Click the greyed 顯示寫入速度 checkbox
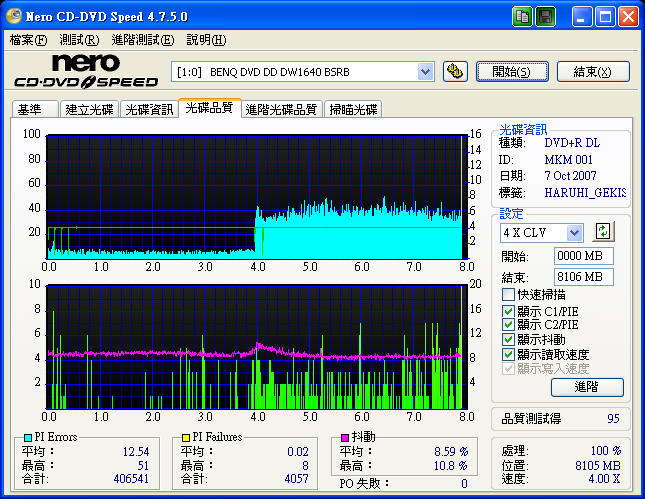The height and width of the screenshot is (499, 645). click(x=508, y=369)
